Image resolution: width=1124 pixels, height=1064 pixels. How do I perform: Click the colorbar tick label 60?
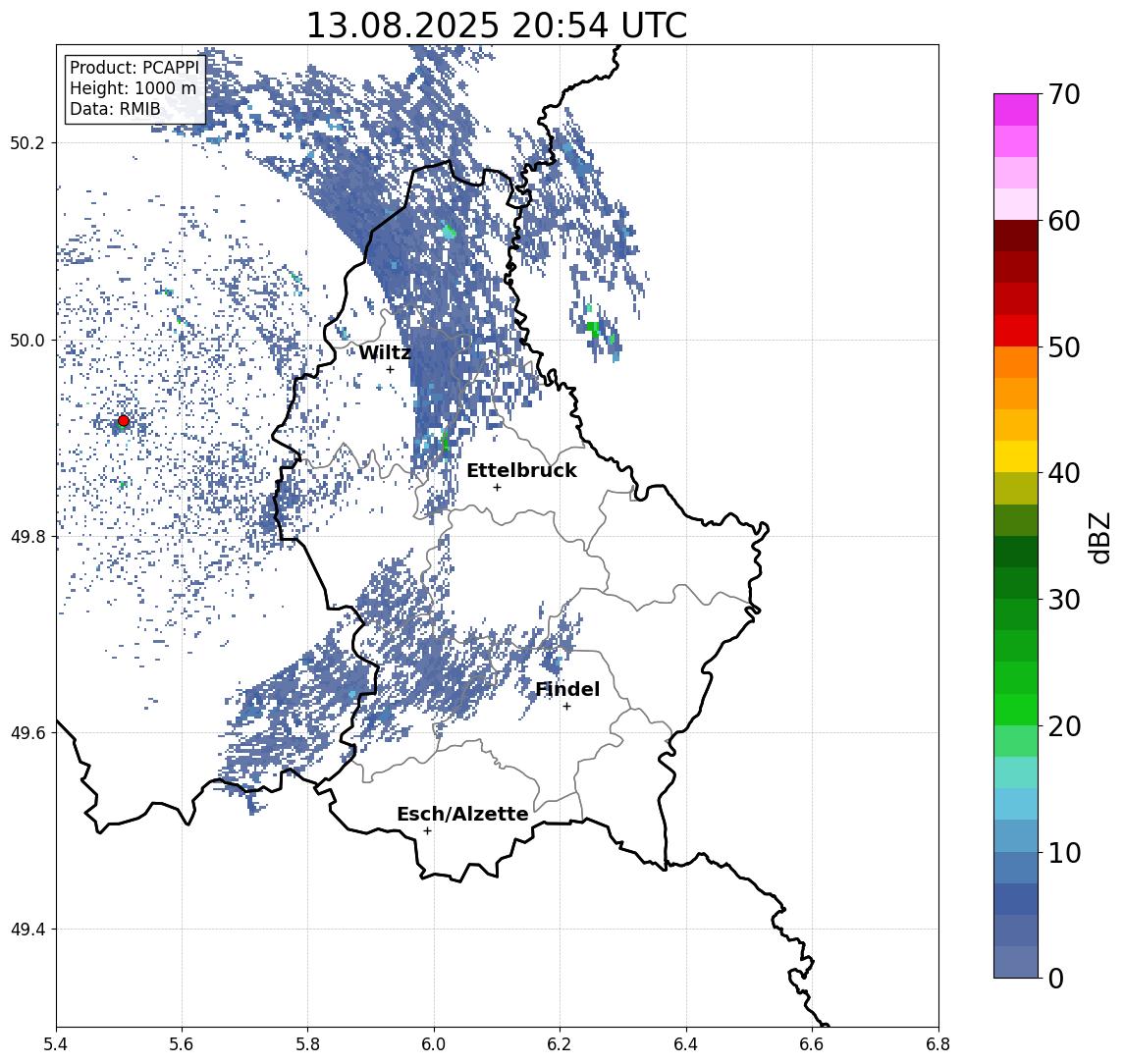click(x=1064, y=221)
